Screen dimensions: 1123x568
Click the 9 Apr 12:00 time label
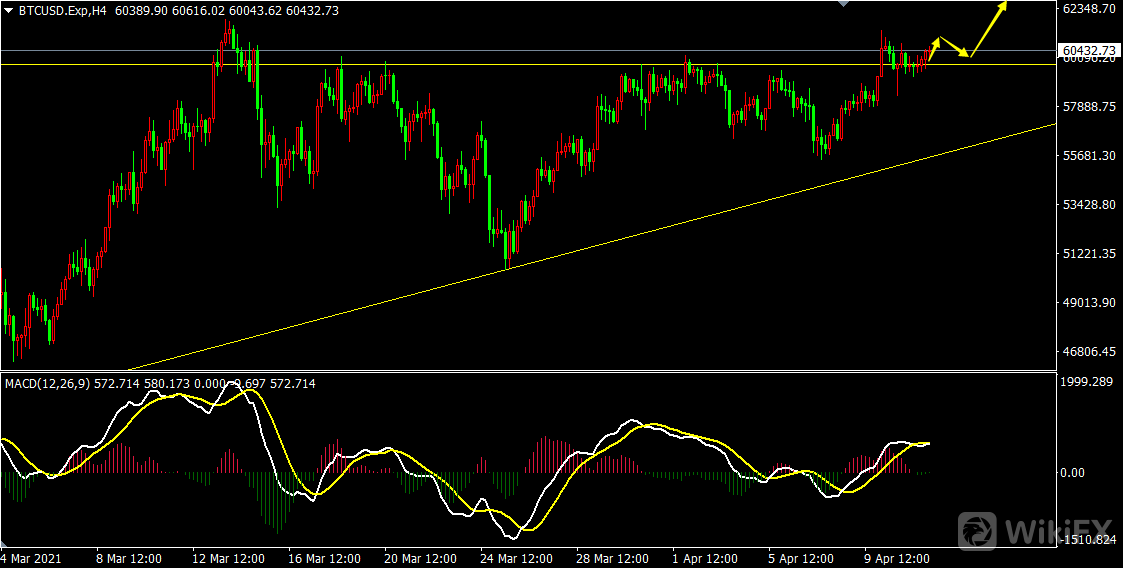click(x=895, y=558)
